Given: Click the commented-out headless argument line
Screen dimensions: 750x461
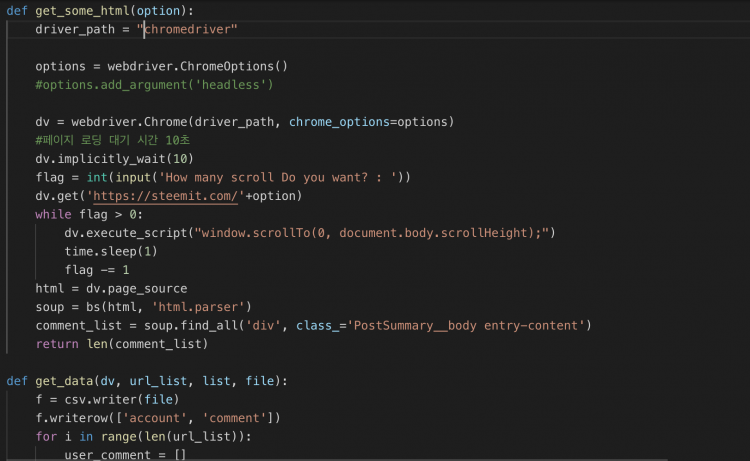Looking at the screenshot, I should (154, 85).
